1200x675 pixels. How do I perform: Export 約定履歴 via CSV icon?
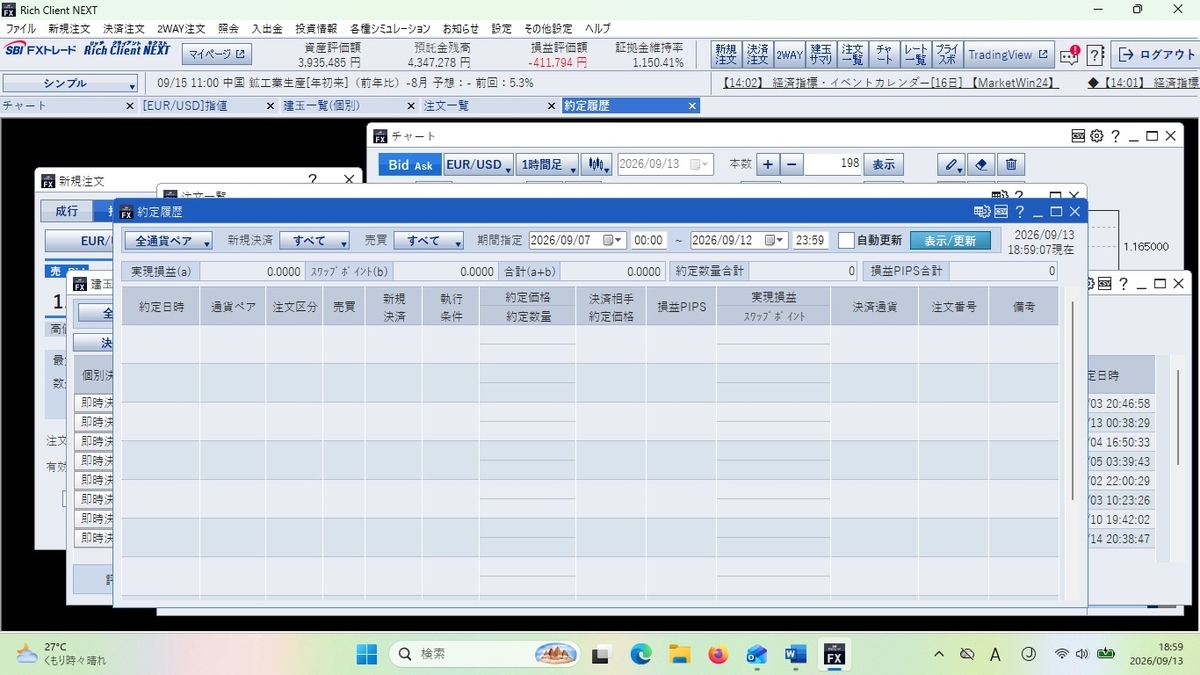(x=1001, y=212)
